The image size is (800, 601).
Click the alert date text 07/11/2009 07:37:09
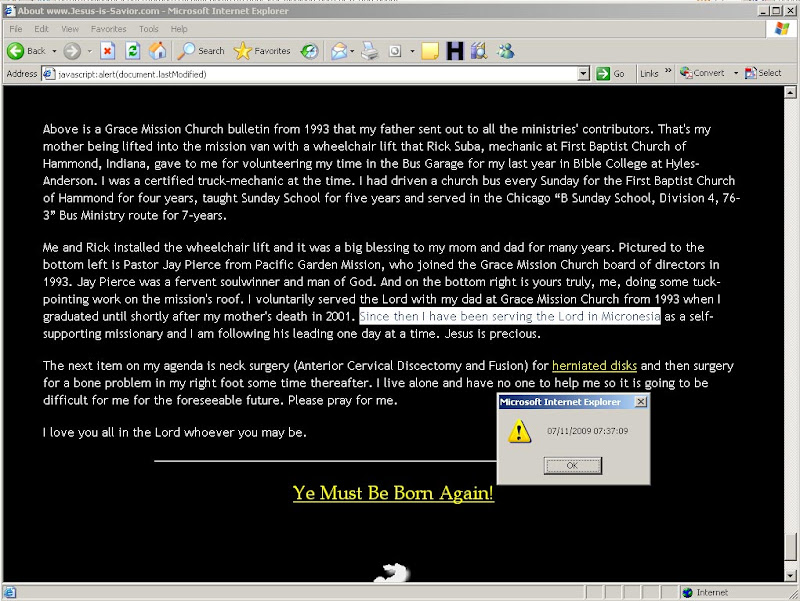[587, 431]
